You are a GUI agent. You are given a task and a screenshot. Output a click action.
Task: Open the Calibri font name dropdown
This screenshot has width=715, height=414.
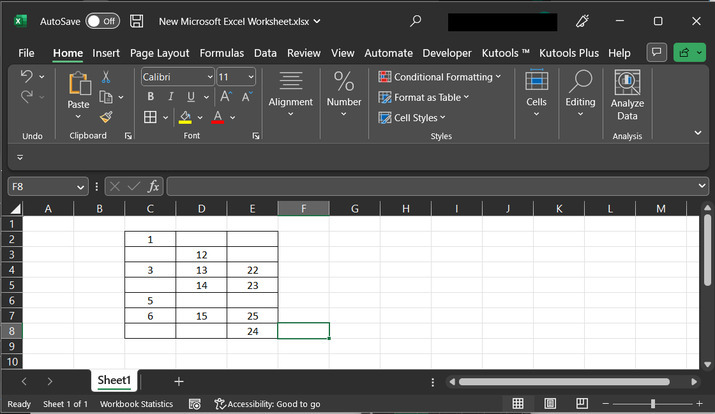[x=177, y=77]
